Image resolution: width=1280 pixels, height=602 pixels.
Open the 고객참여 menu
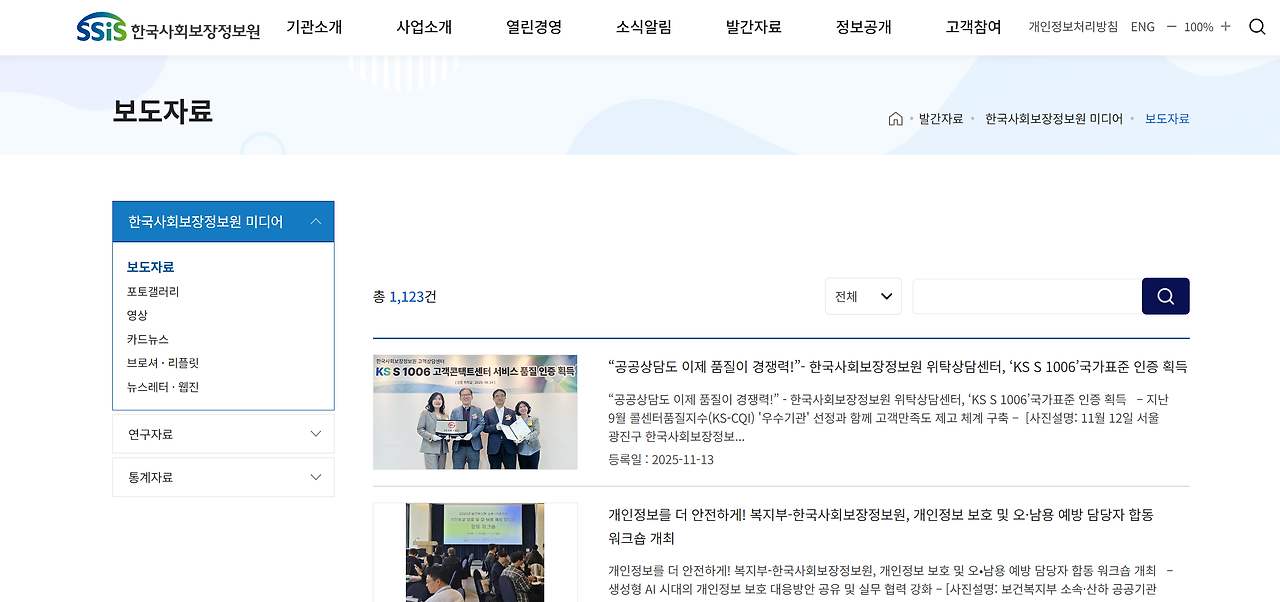point(974,27)
